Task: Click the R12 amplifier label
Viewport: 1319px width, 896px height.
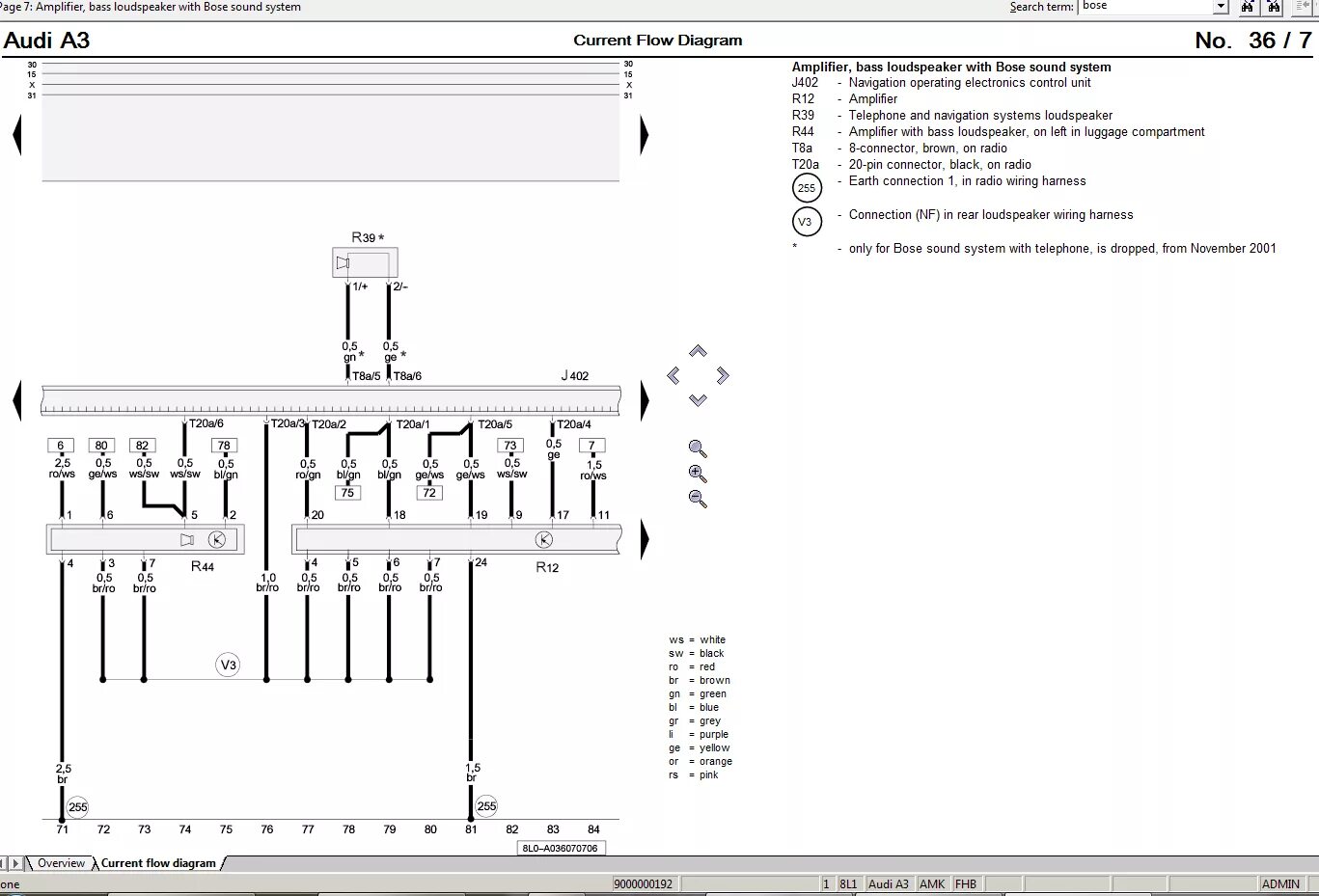Action: (547, 567)
